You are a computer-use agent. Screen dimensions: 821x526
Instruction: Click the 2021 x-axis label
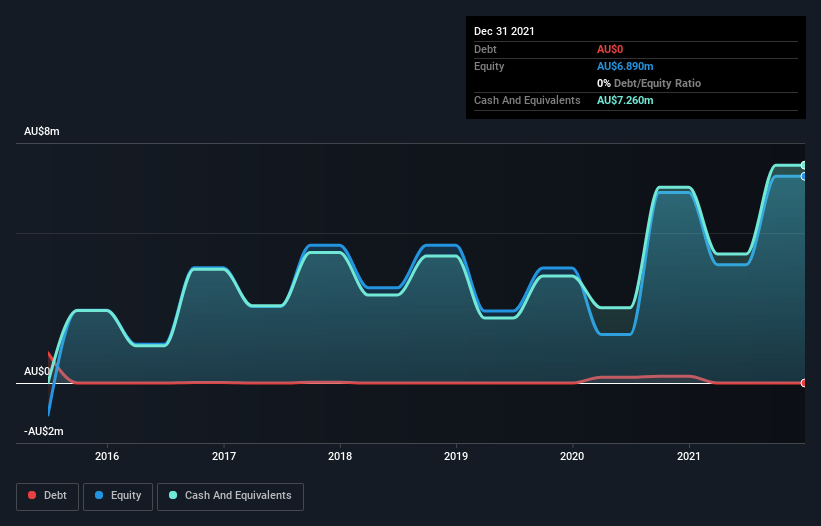[689, 456]
